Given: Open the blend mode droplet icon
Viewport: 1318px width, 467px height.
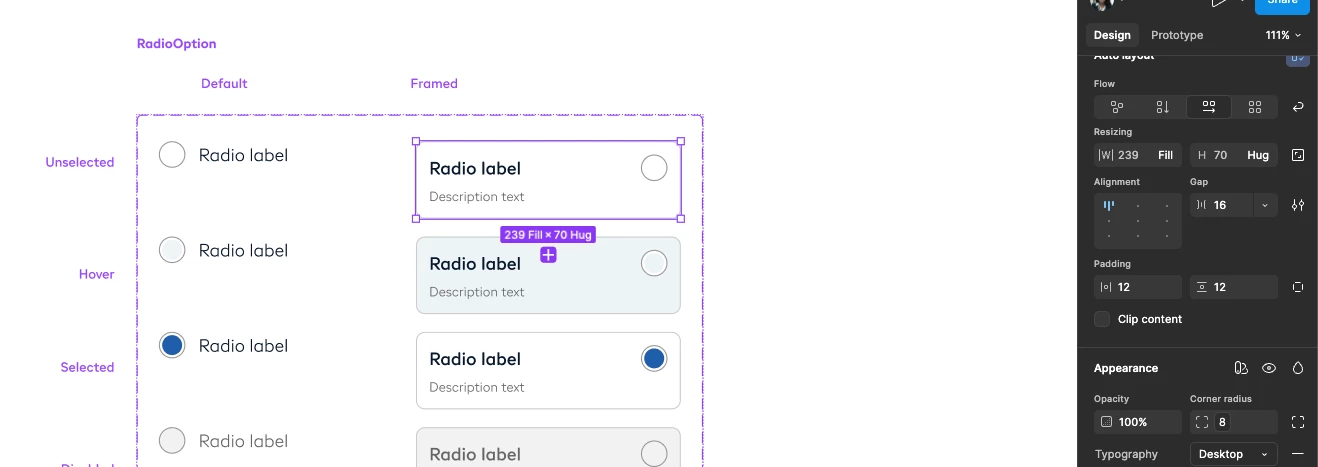Looking at the screenshot, I should [x=1298, y=368].
